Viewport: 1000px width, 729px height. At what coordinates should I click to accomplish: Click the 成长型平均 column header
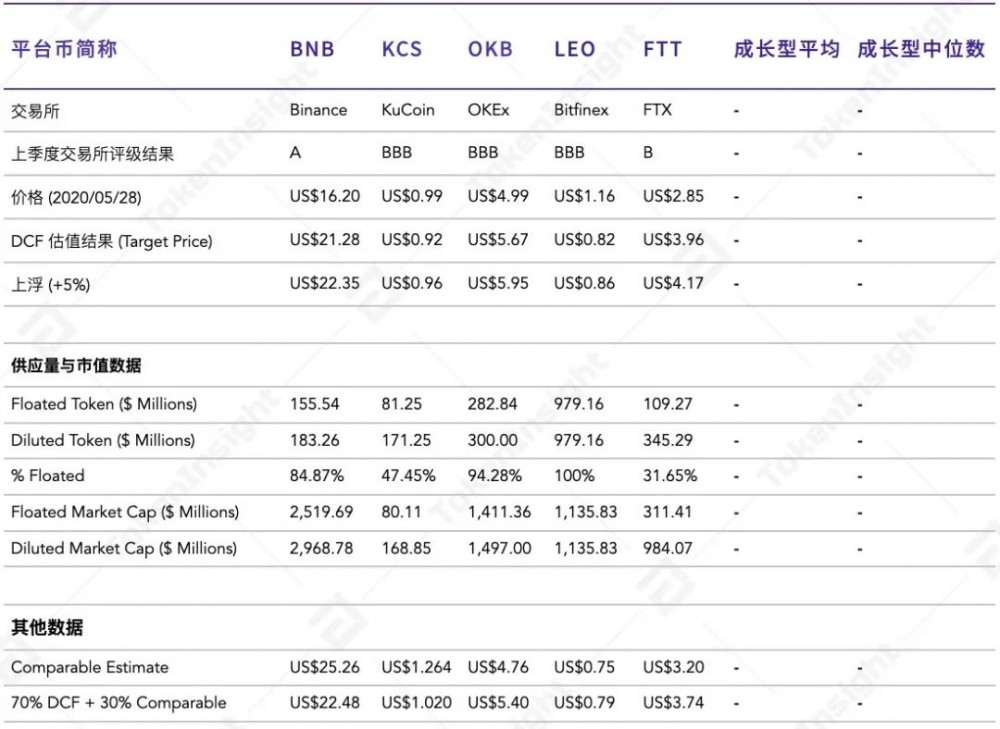786,48
